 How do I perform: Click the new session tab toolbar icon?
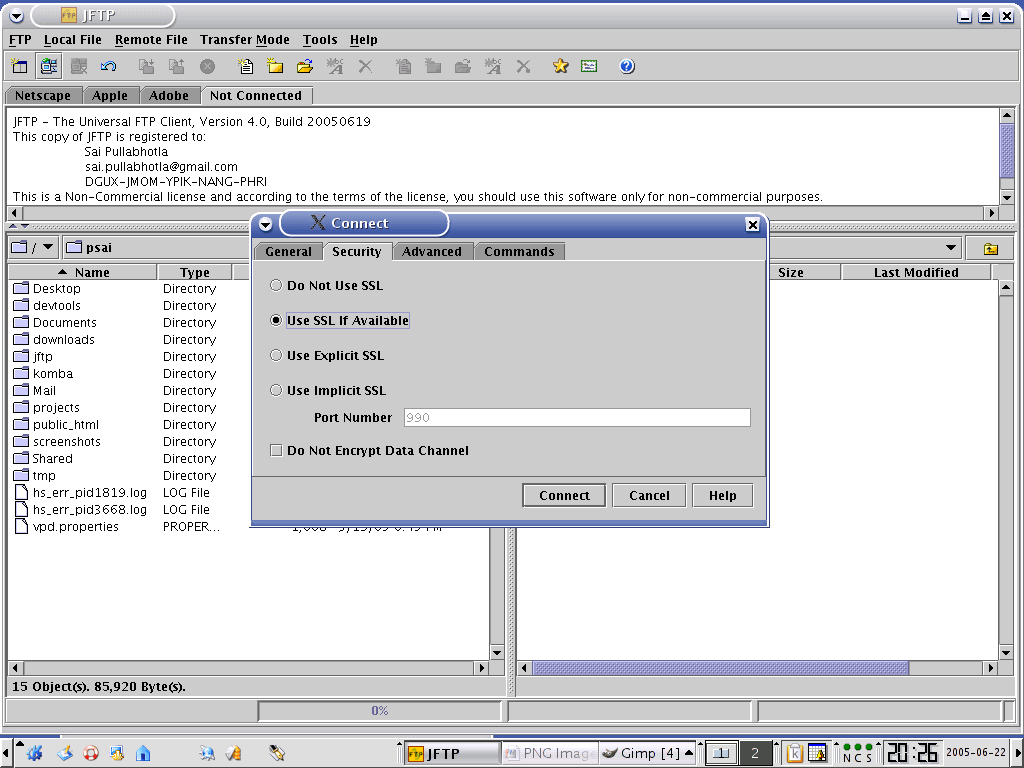pyautogui.click(x=20, y=66)
